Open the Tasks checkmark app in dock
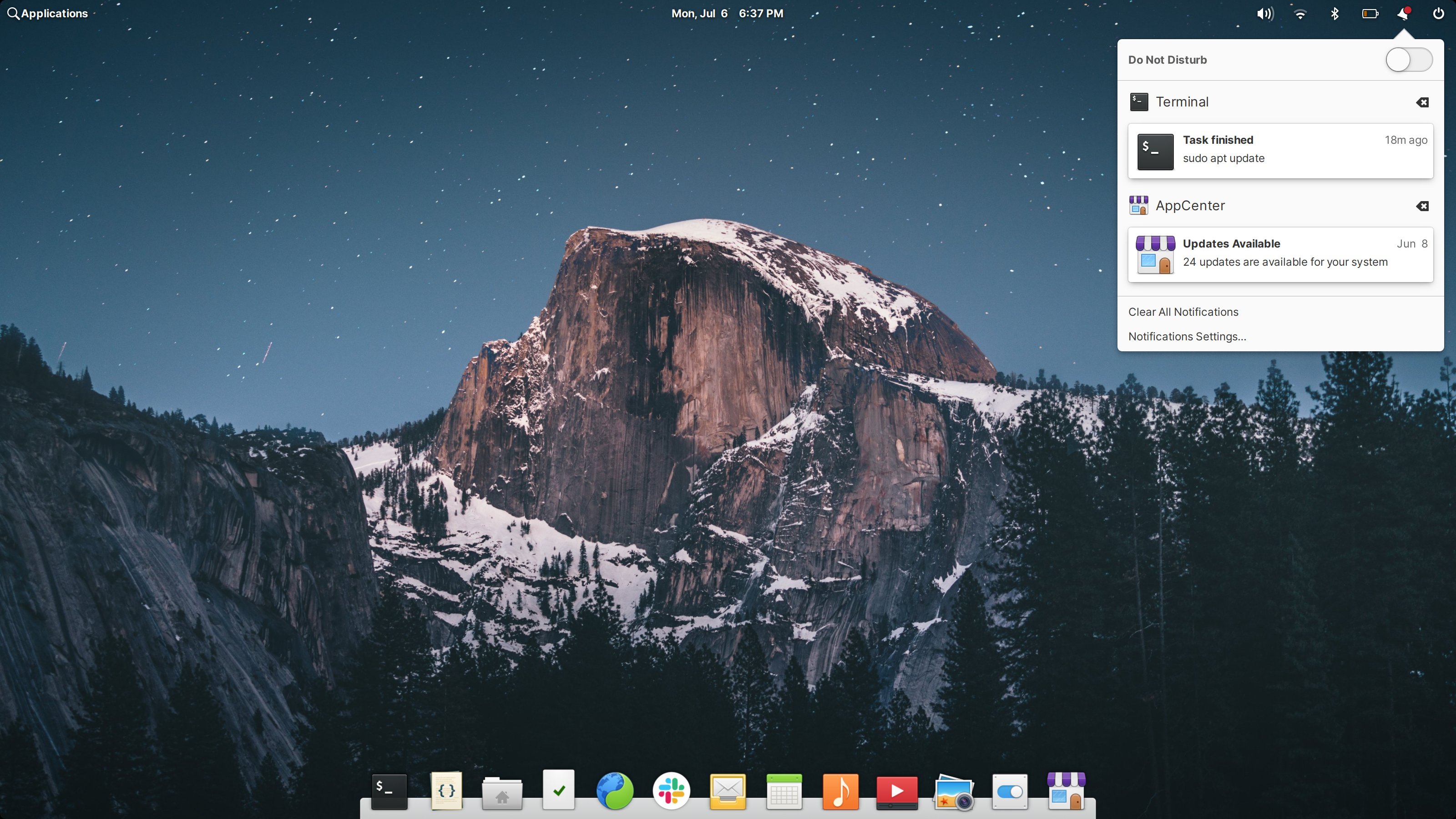 (x=558, y=789)
